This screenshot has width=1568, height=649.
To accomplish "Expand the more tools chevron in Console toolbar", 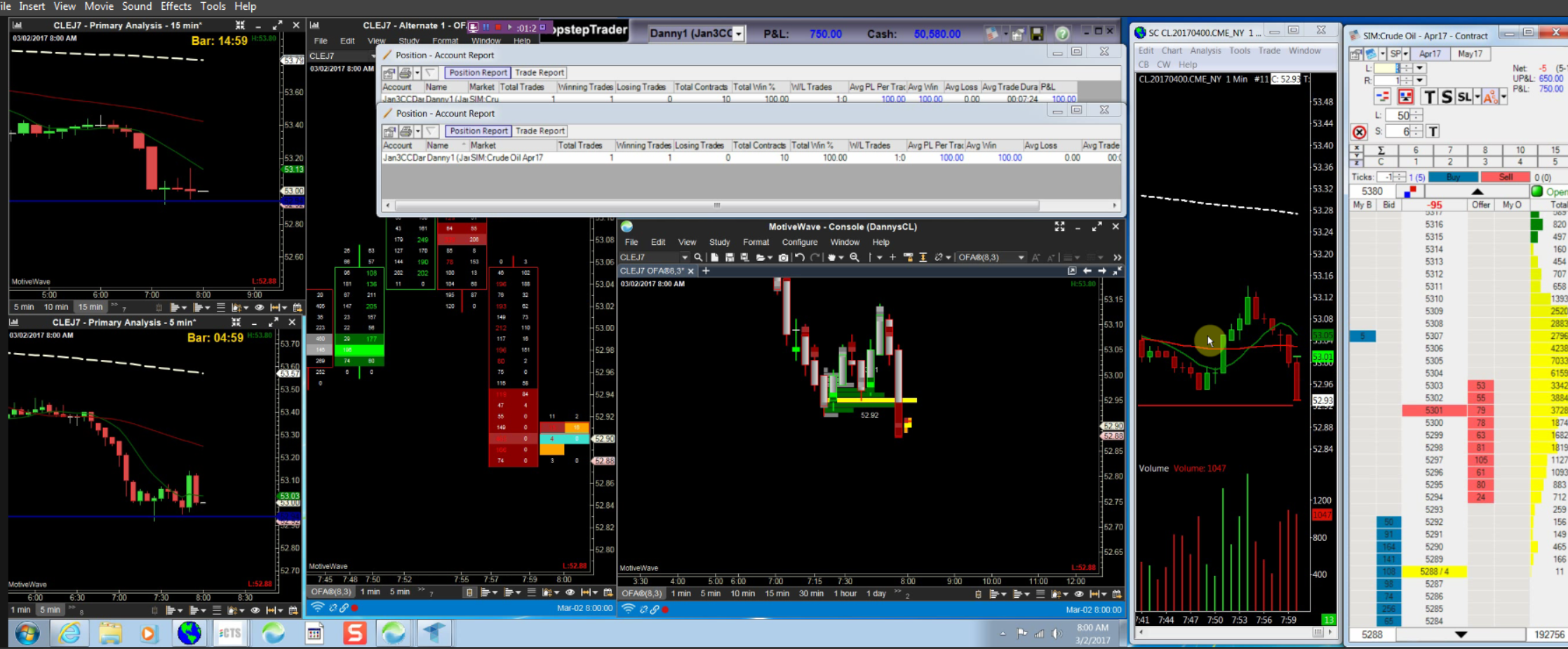I will pos(1117,257).
